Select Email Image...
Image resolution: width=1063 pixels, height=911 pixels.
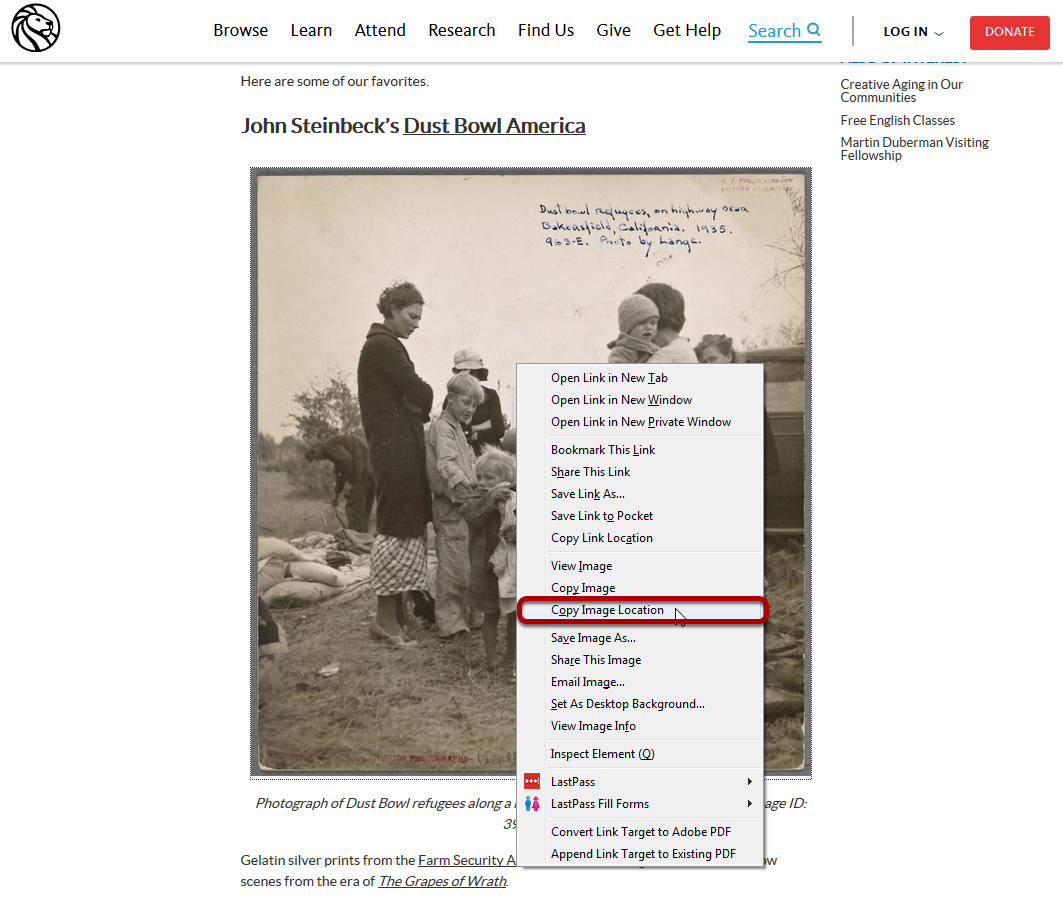click(x=641, y=682)
